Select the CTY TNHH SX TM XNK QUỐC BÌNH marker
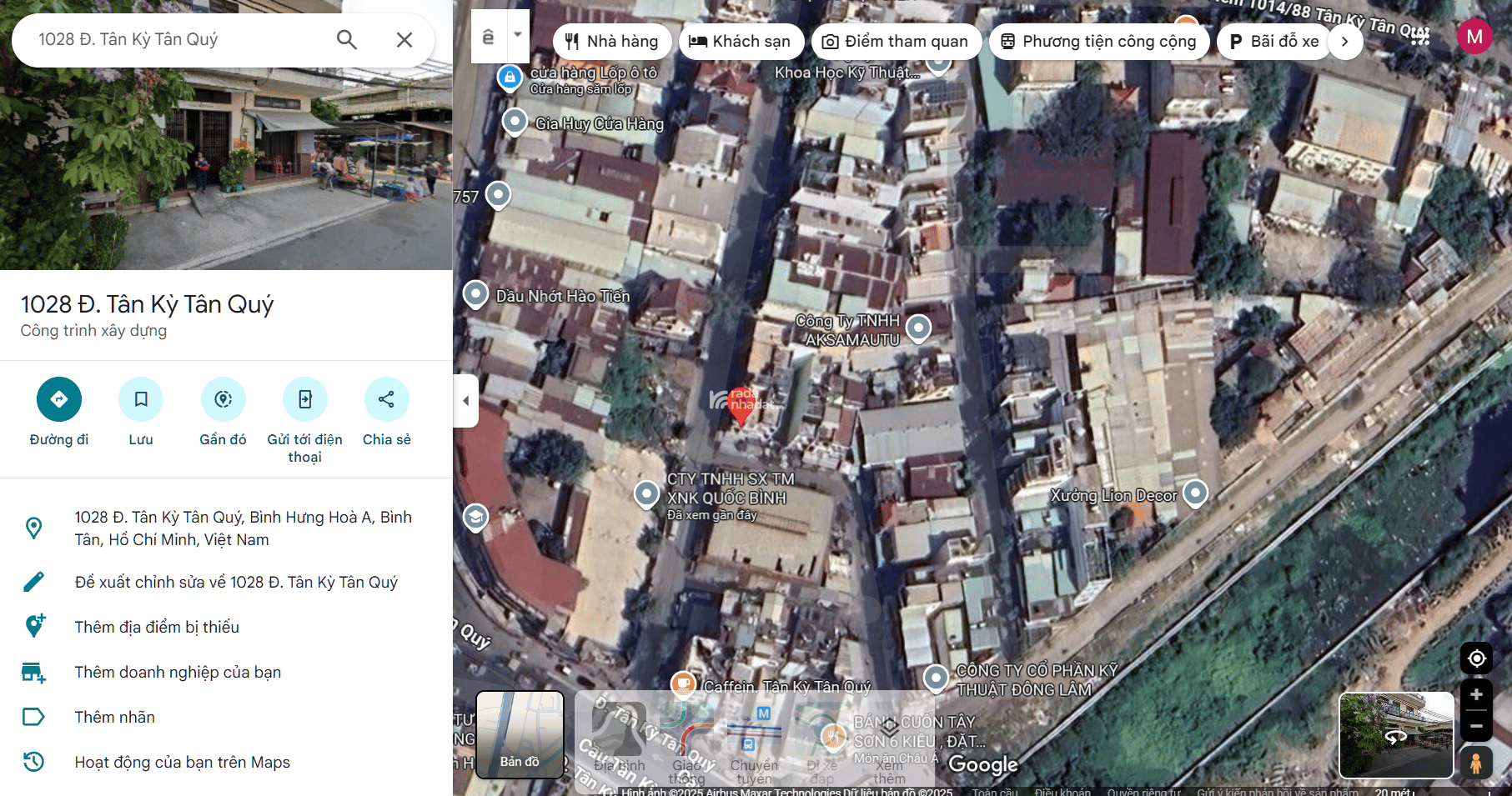This screenshot has width=1512, height=796. (x=647, y=494)
